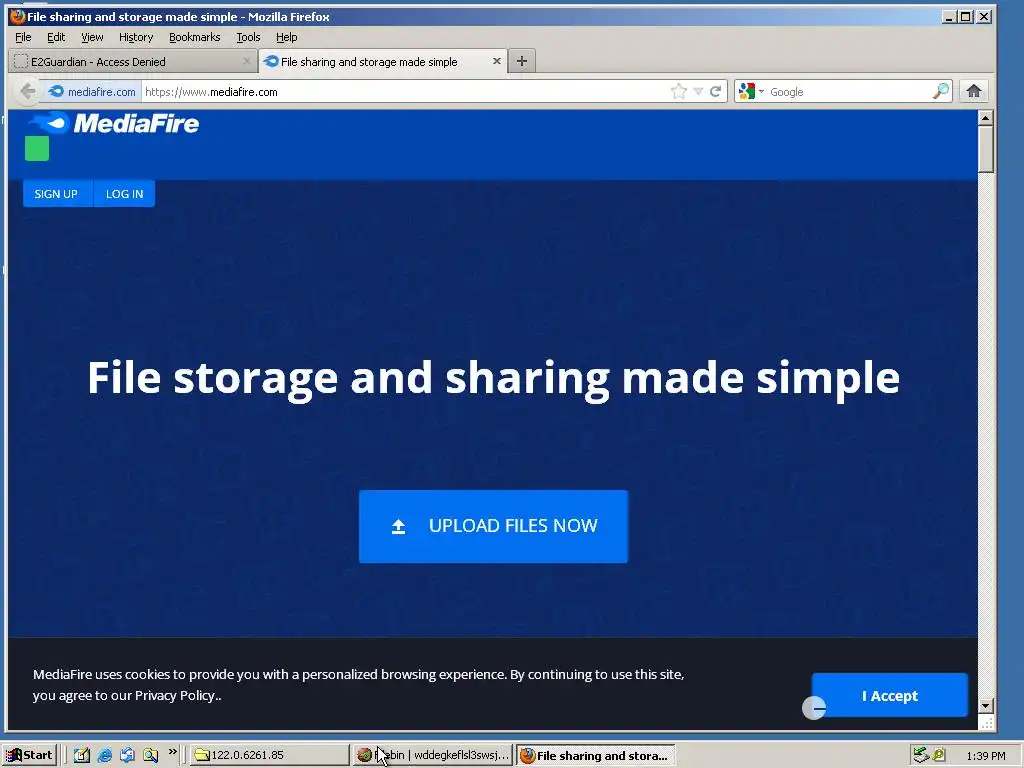The width and height of the screenshot is (1024, 768).
Task: Launch Internet Explorer from Quick Launch
Action: [x=104, y=755]
